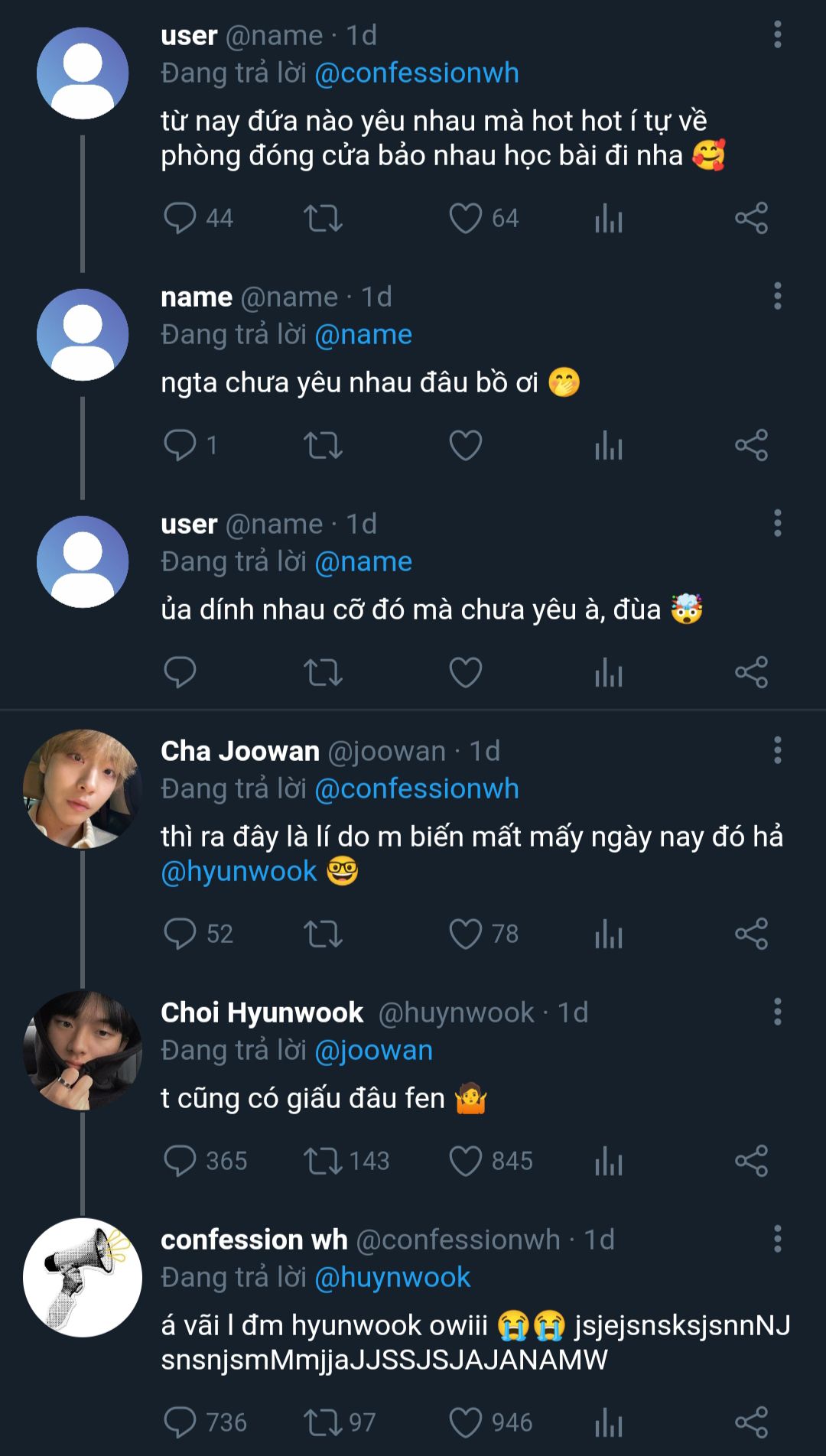View analytics of Choi Hyunwook's tweet
Viewport: 826px width, 1456px height.
609,1161
